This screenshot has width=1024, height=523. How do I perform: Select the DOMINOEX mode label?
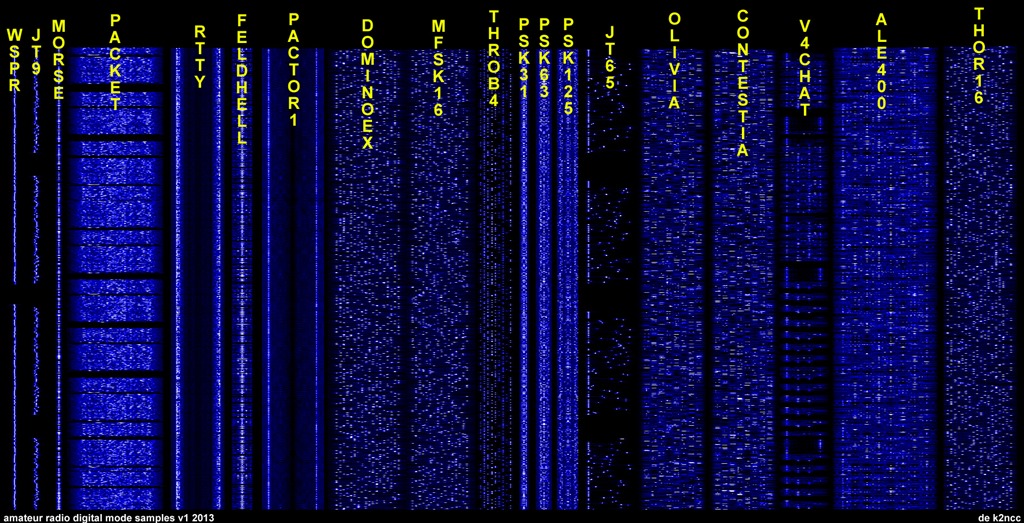(x=367, y=84)
